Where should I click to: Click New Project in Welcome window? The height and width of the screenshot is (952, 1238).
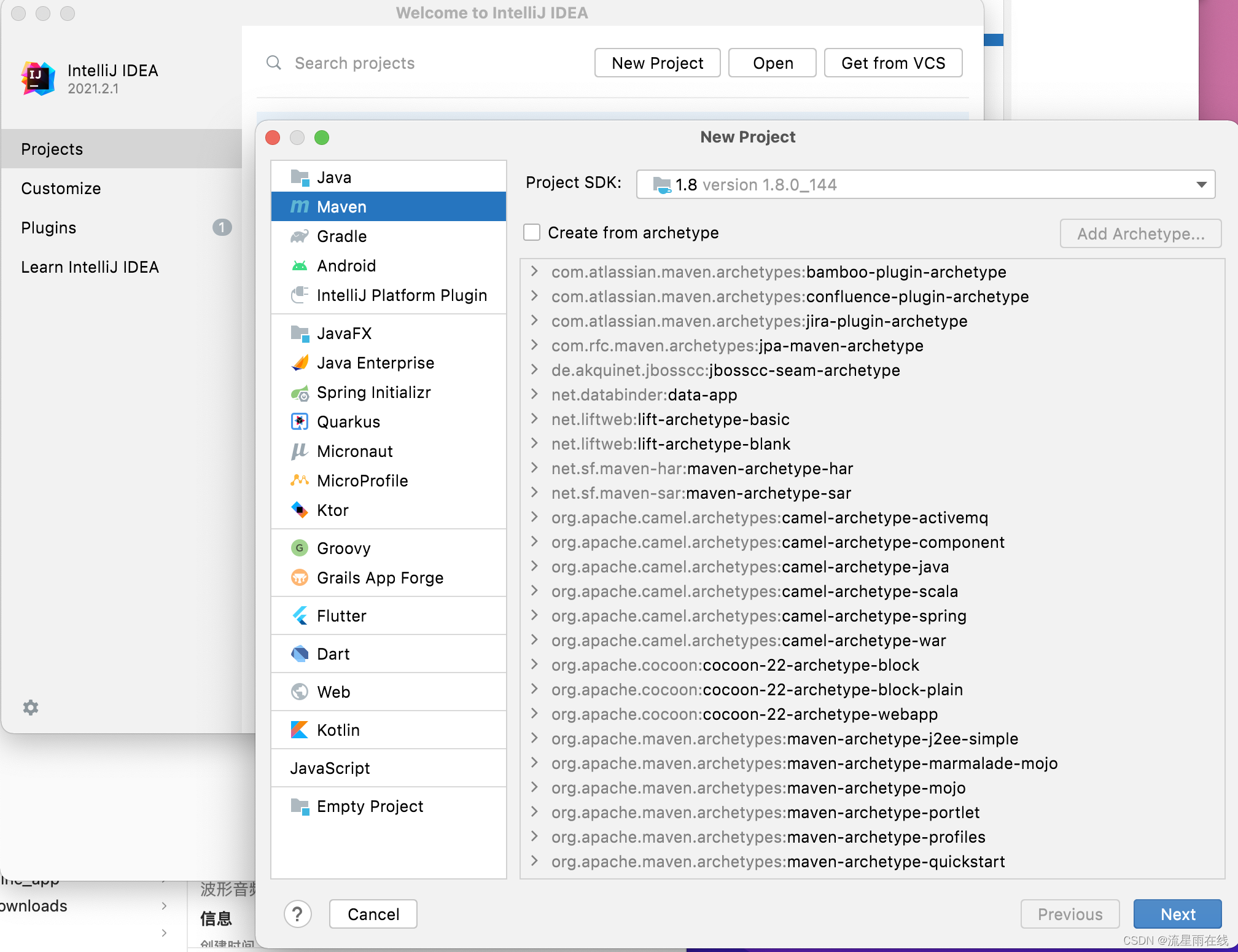coord(658,63)
